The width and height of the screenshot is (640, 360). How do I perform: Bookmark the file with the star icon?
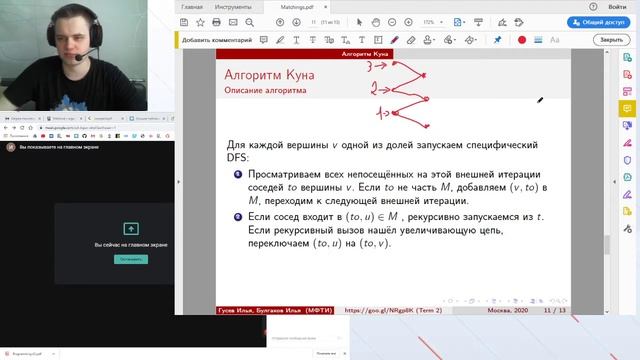200,22
